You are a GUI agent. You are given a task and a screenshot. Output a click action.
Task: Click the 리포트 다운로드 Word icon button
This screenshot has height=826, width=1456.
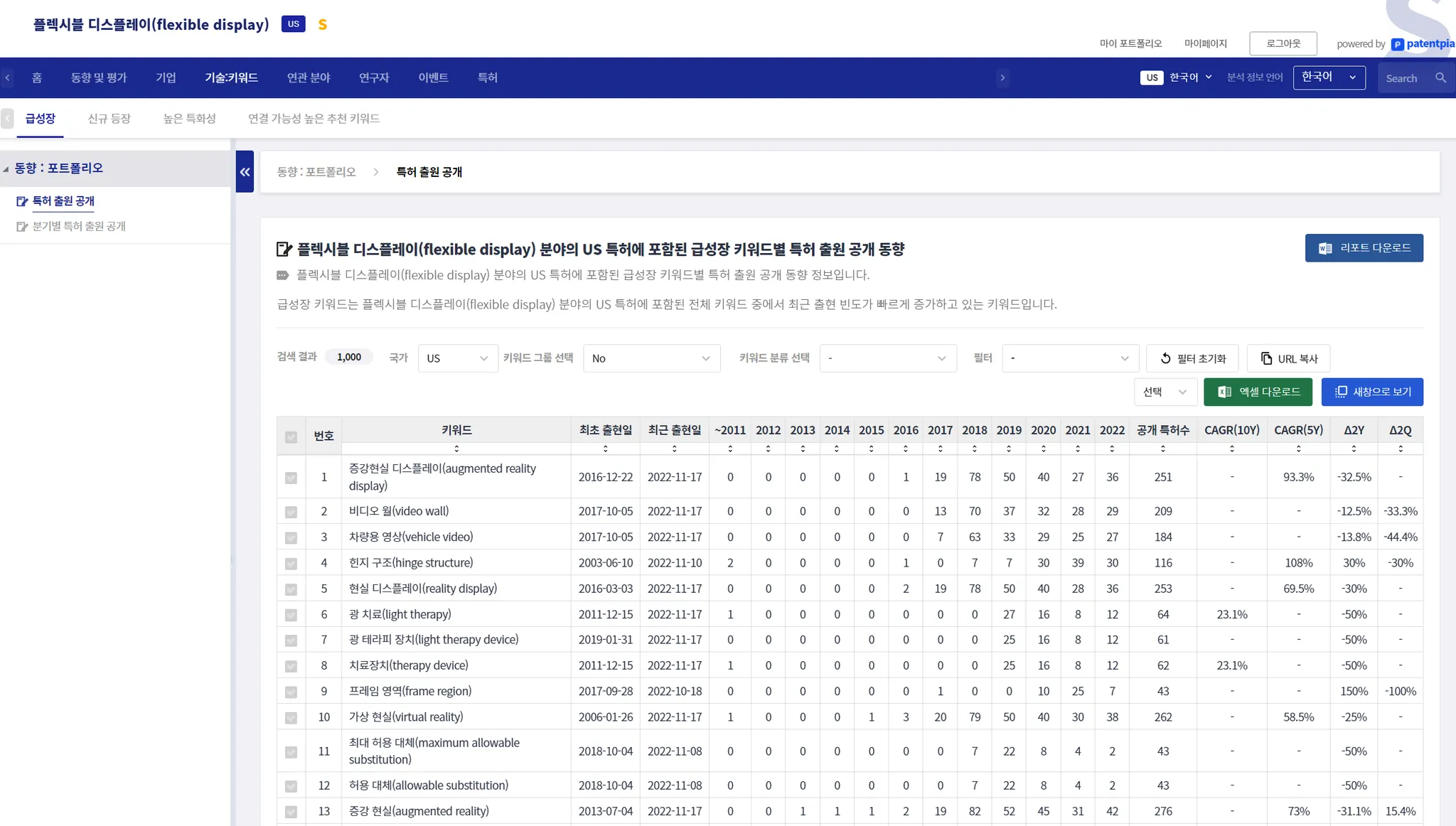point(1364,248)
